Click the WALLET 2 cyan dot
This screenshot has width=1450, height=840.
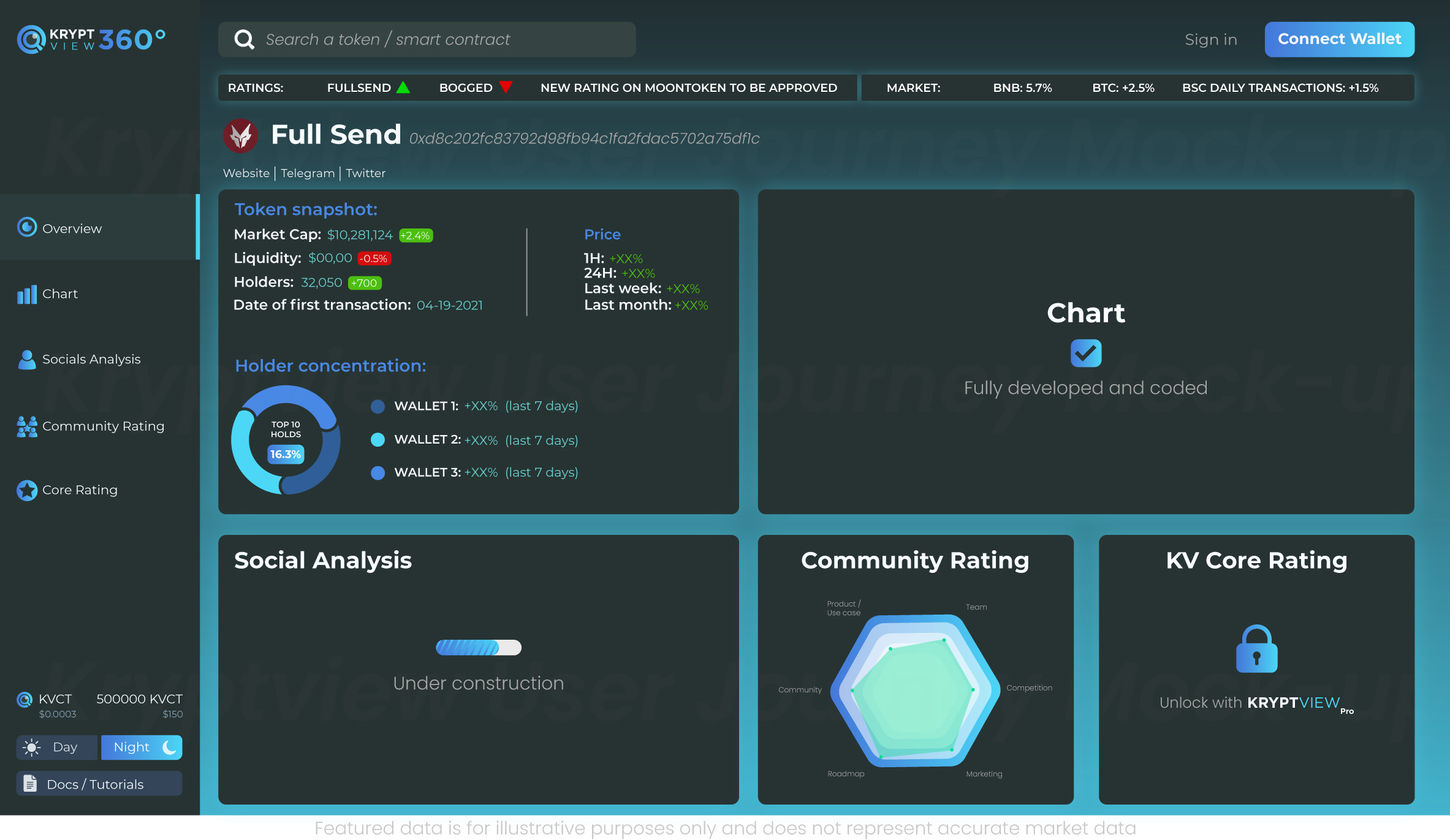tap(377, 440)
